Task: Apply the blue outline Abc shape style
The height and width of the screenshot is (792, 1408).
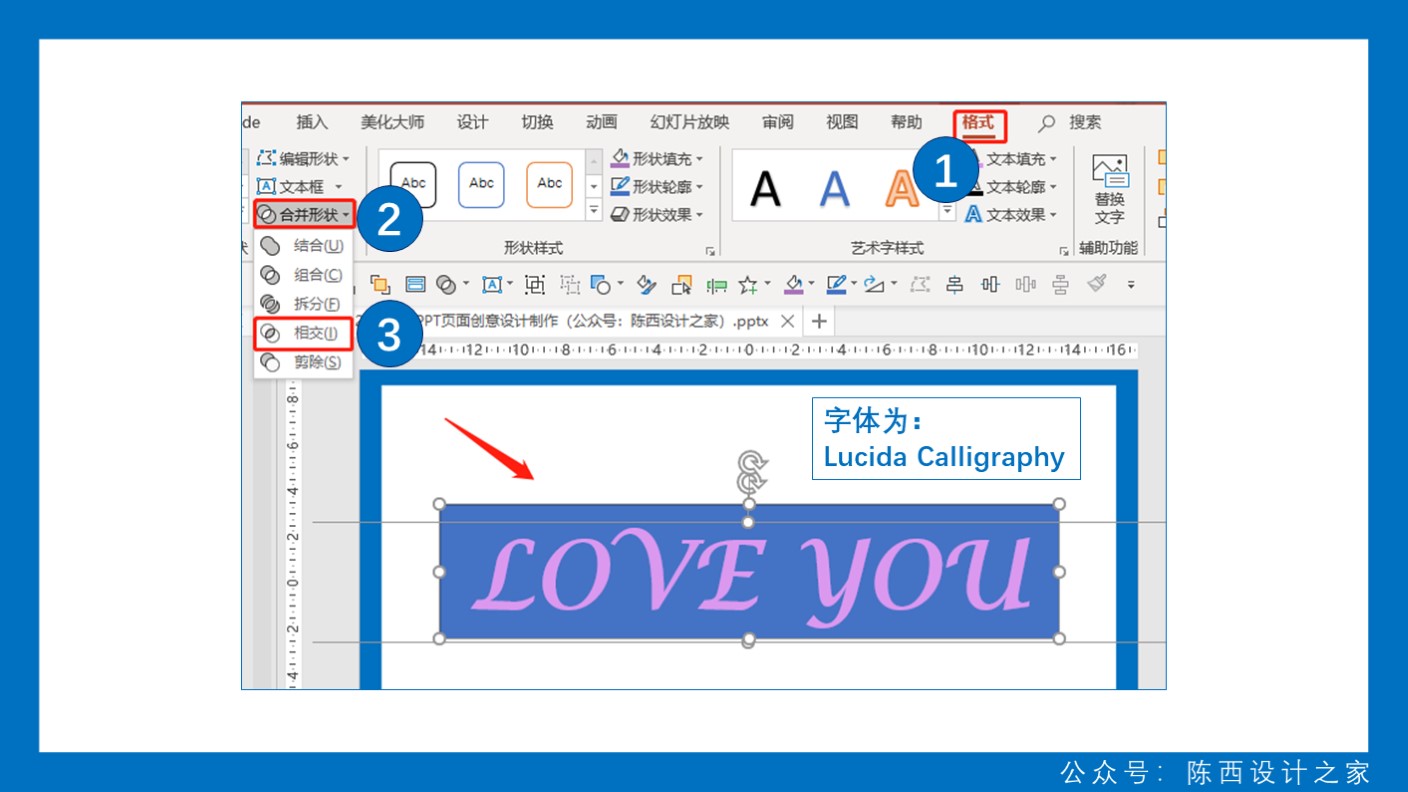Action: (481, 185)
